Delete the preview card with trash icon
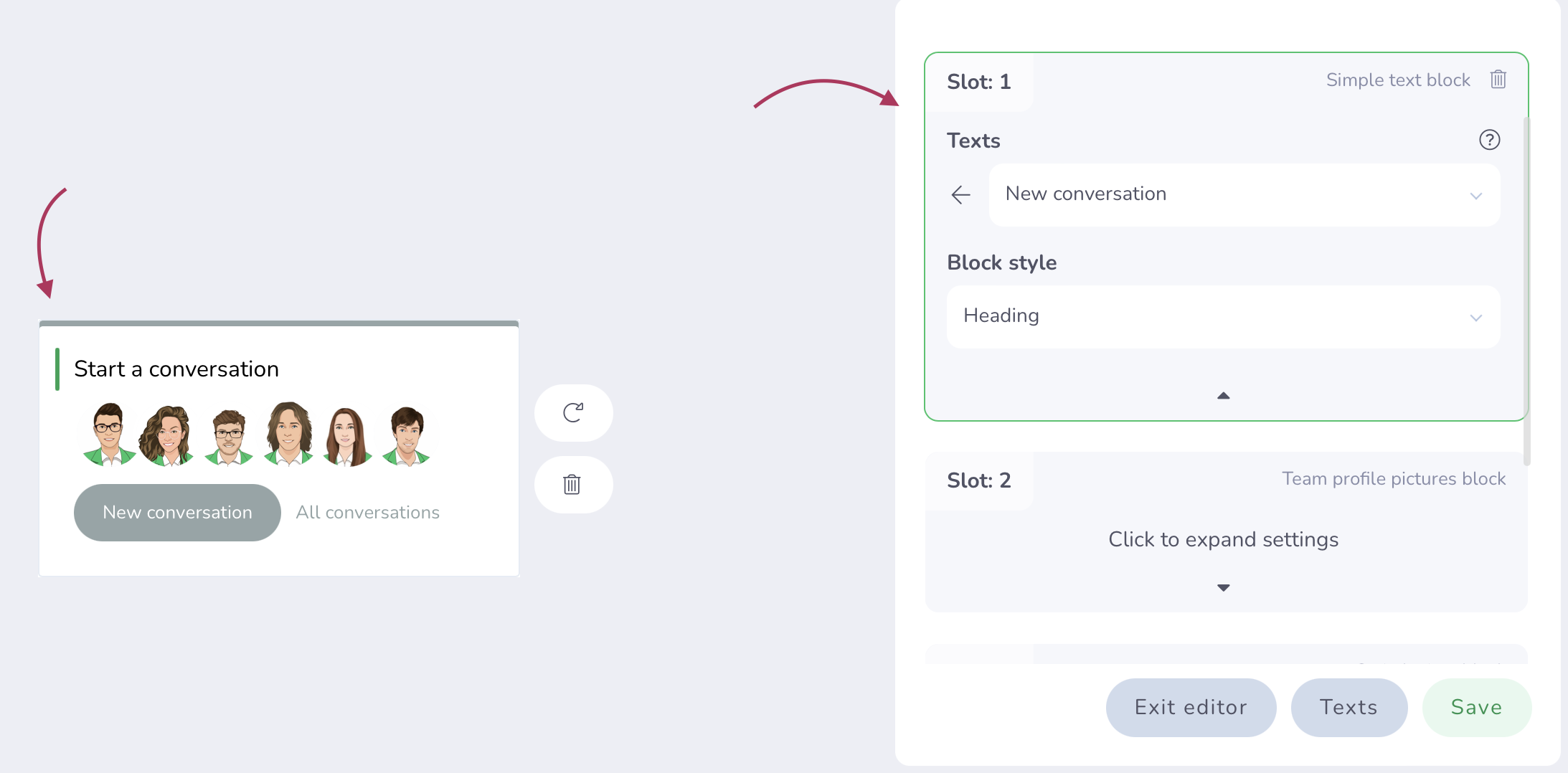 click(572, 485)
